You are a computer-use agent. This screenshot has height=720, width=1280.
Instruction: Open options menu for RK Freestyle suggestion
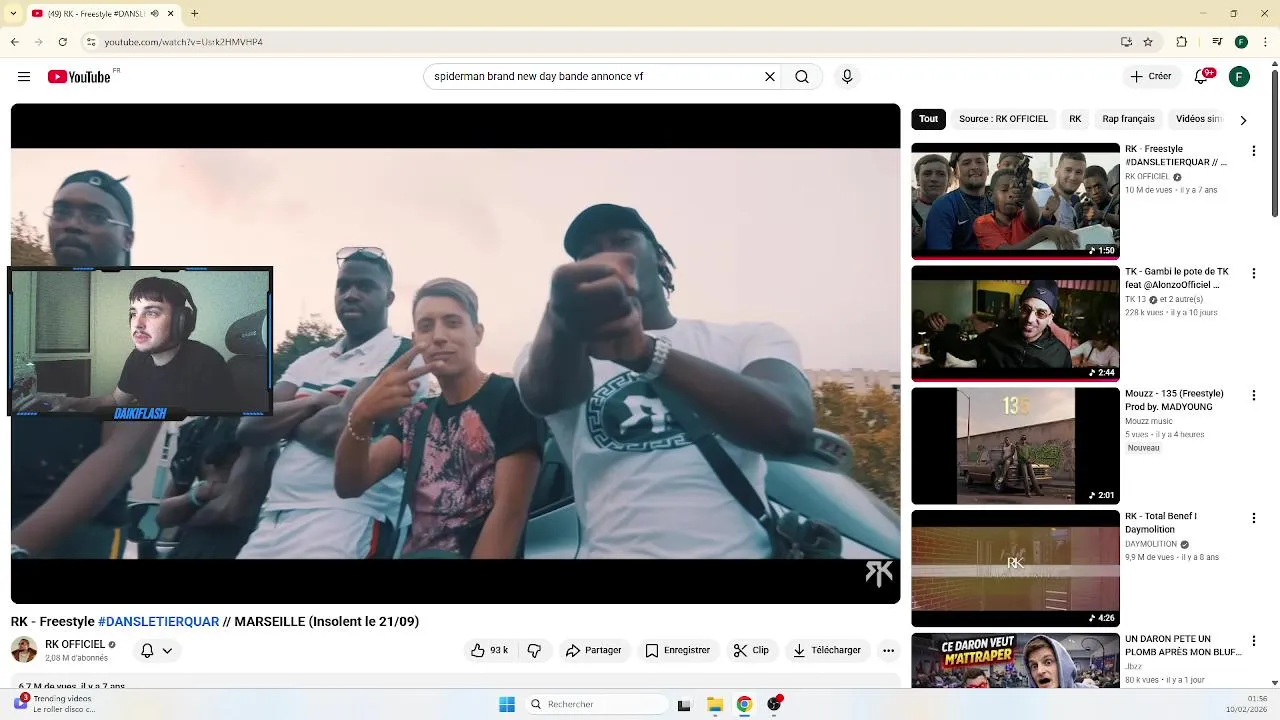pos(1253,151)
